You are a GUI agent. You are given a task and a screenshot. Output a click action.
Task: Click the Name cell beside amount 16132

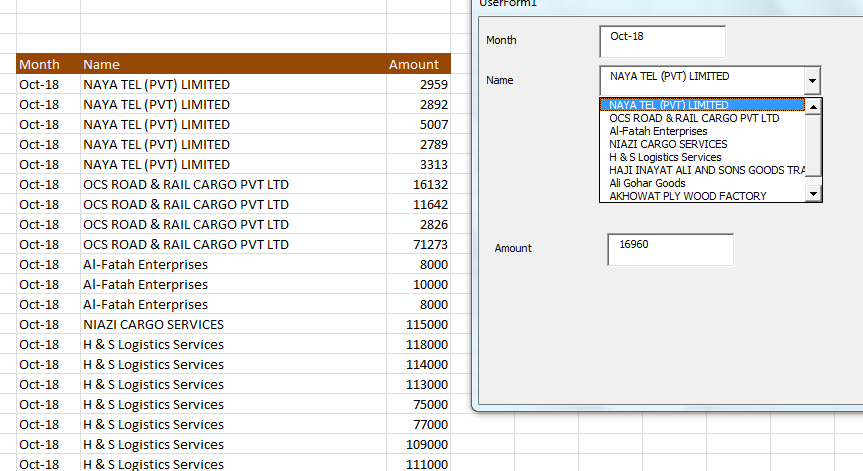point(233,184)
